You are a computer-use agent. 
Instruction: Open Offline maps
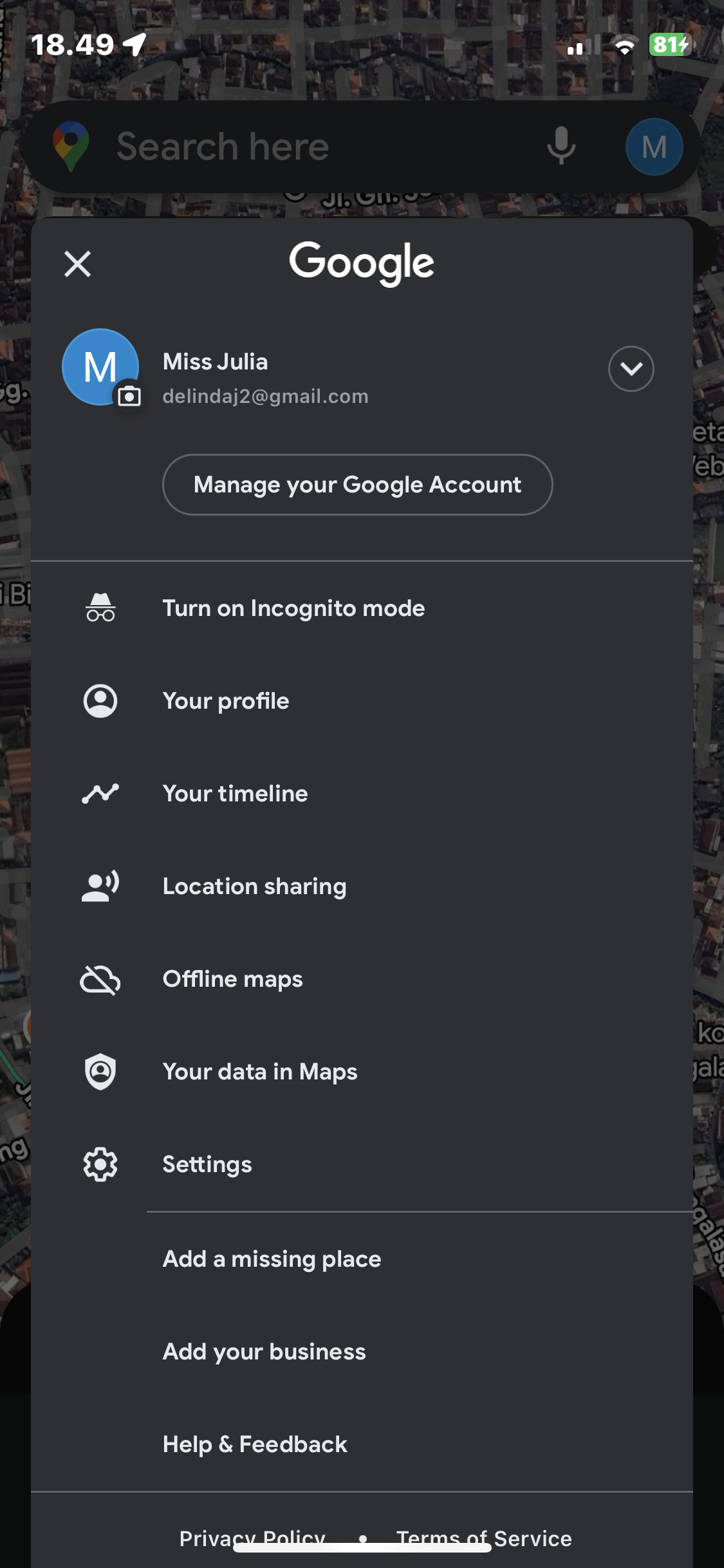point(362,979)
